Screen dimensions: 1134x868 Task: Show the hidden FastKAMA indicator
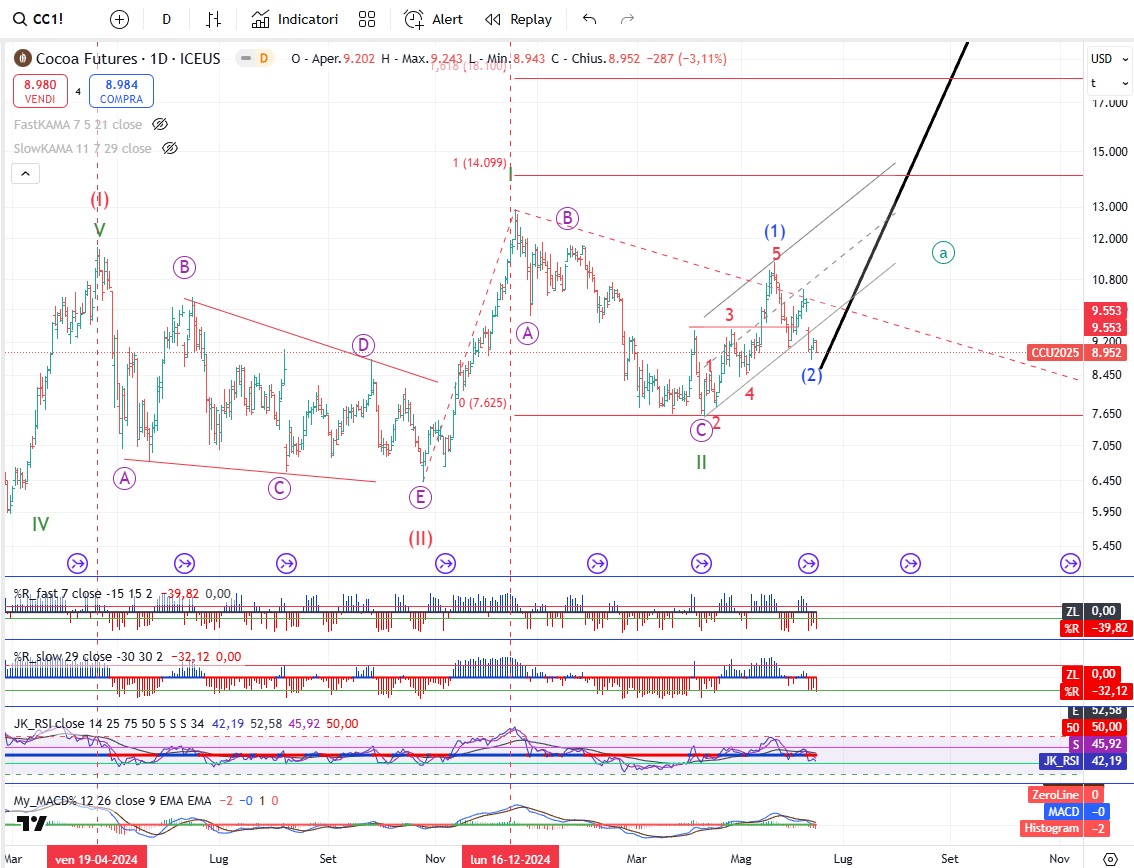click(161, 124)
